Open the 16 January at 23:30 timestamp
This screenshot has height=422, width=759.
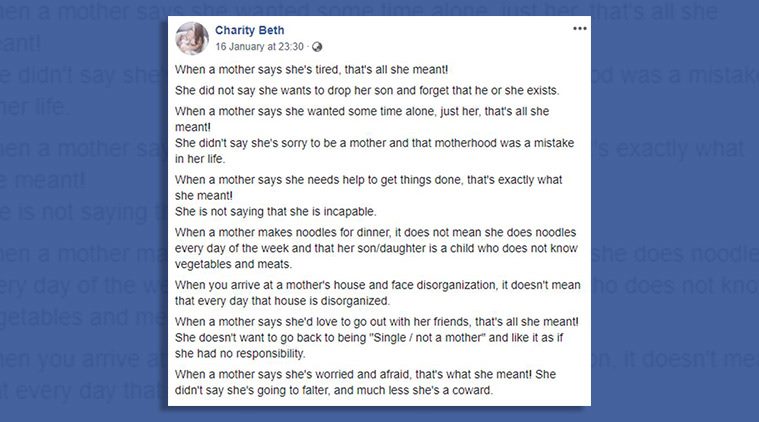pyautogui.click(x=259, y=47)
